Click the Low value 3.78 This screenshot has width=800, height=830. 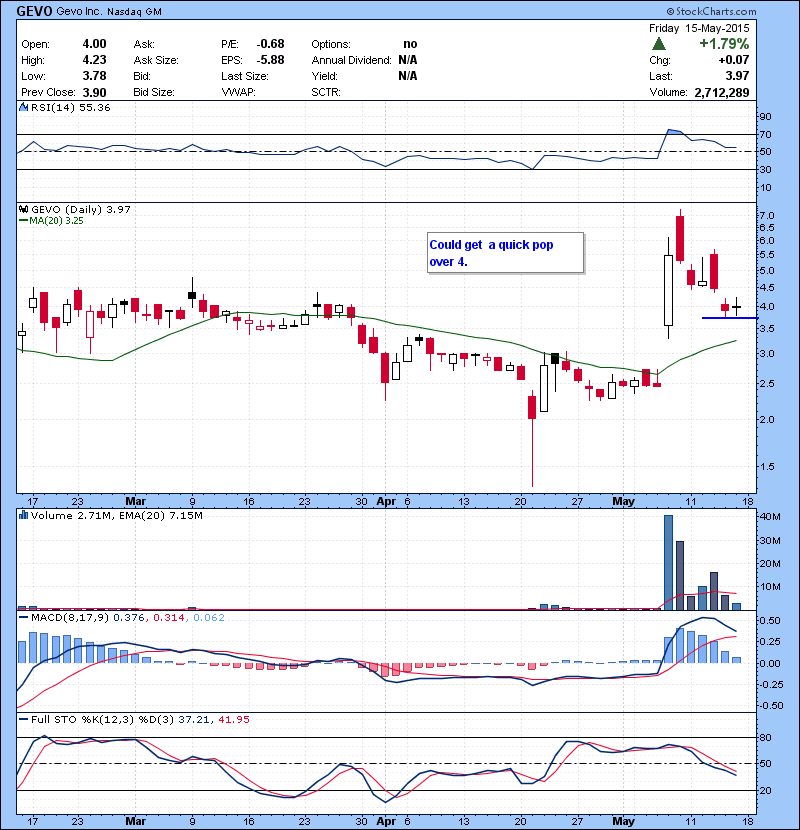point(94,76)
